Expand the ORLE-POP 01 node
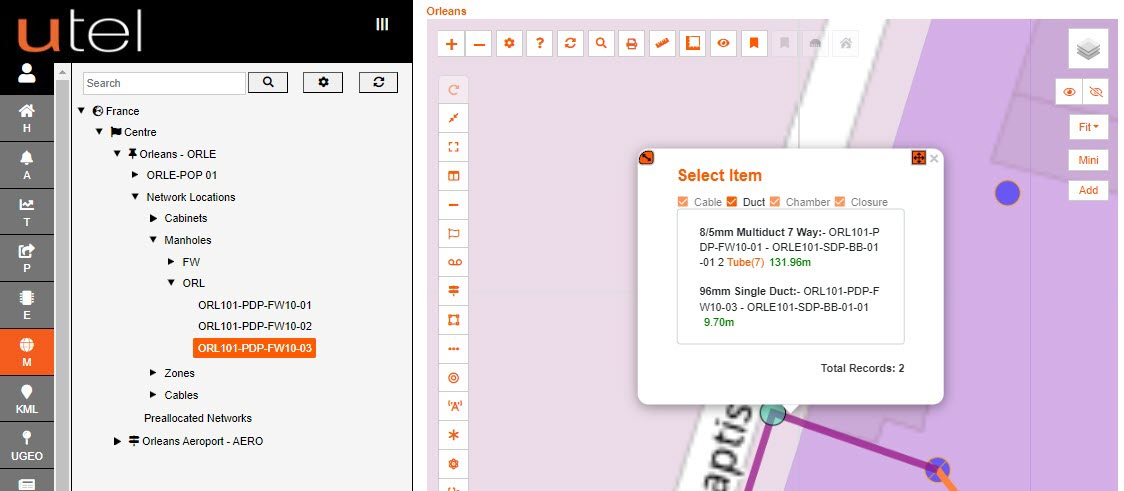1124x491 pixels. point(135,175)
